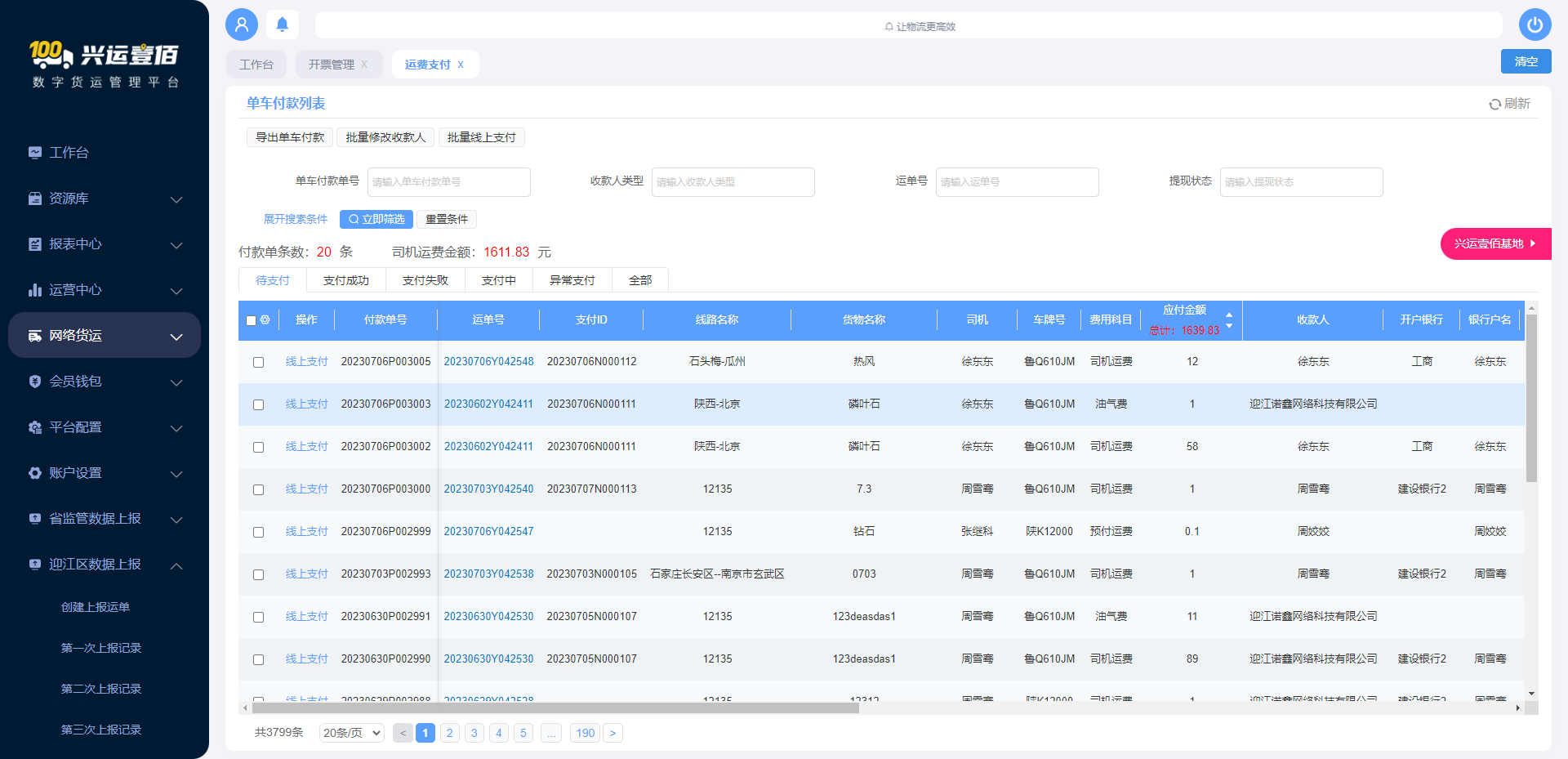Click the 报表中心 sidebar icon
This screenshot has width=1568, height=759.
[35, 243]
